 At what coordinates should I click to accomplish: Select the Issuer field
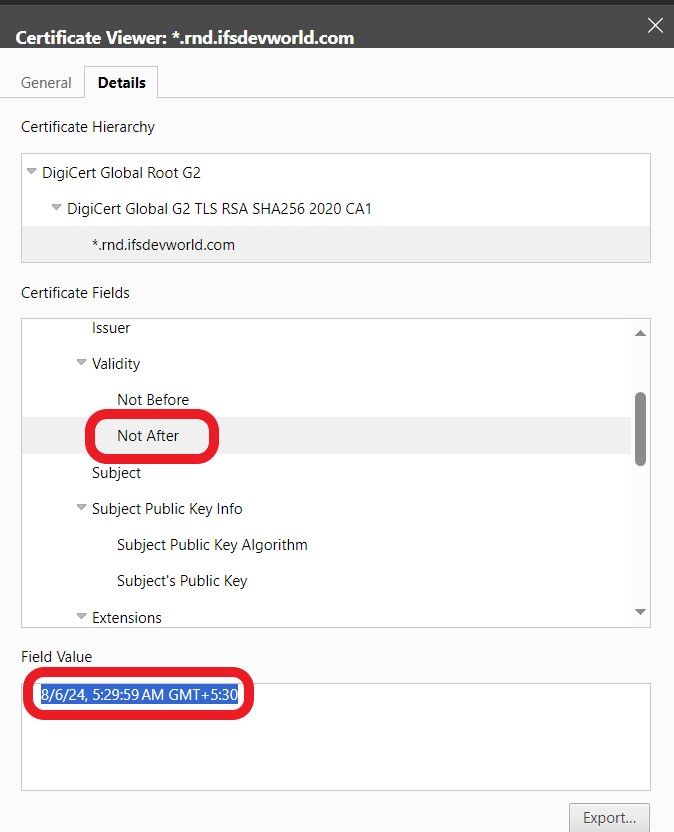111,327
